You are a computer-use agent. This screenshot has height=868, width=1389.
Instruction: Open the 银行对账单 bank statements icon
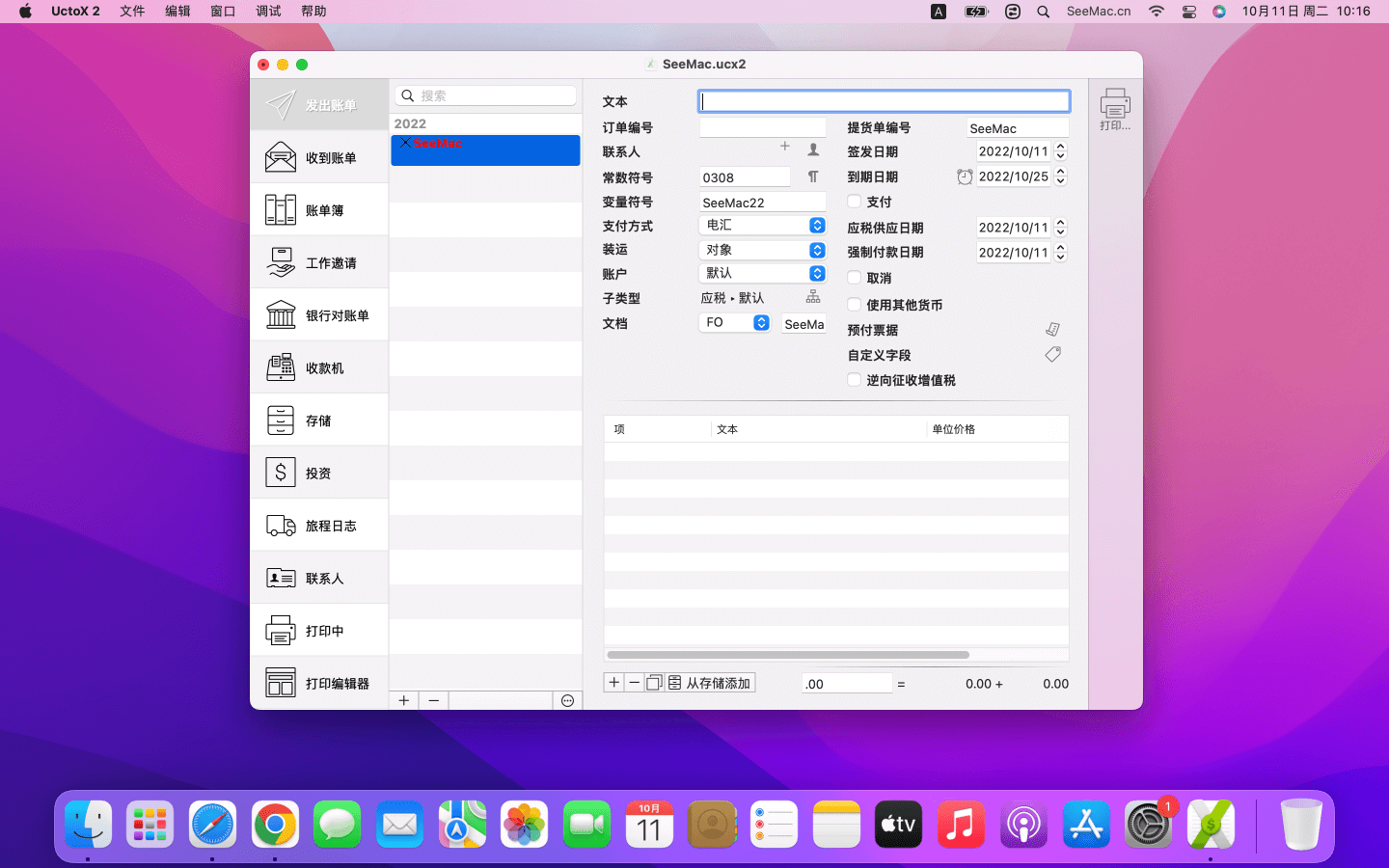281,315
